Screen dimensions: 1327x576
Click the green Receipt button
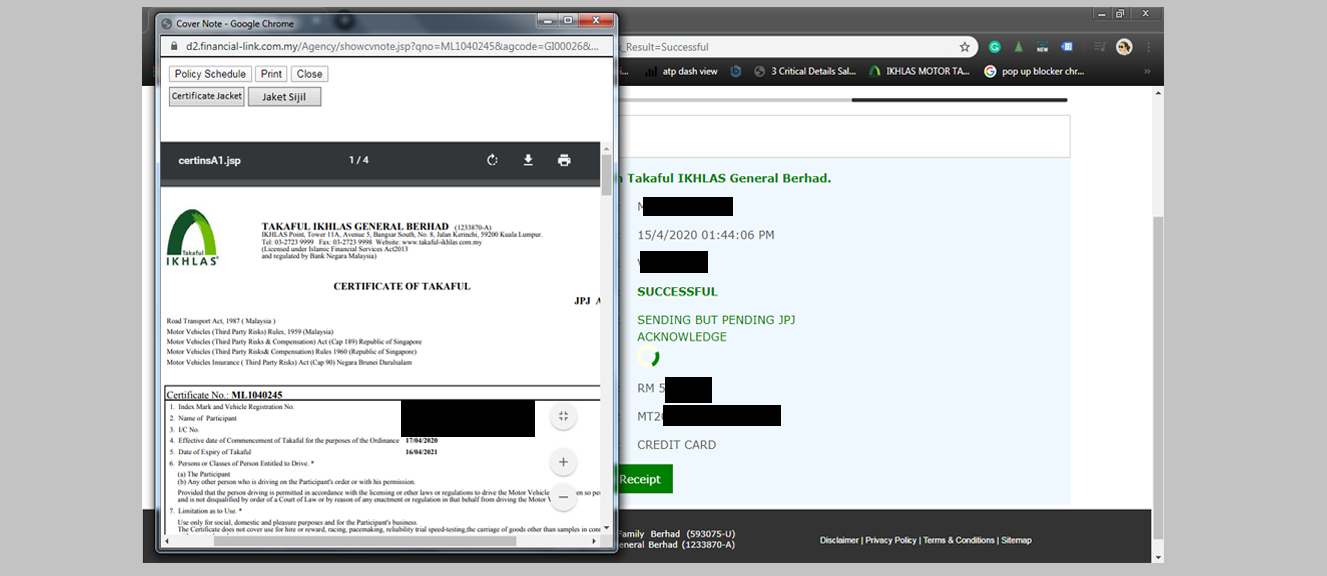644,479
